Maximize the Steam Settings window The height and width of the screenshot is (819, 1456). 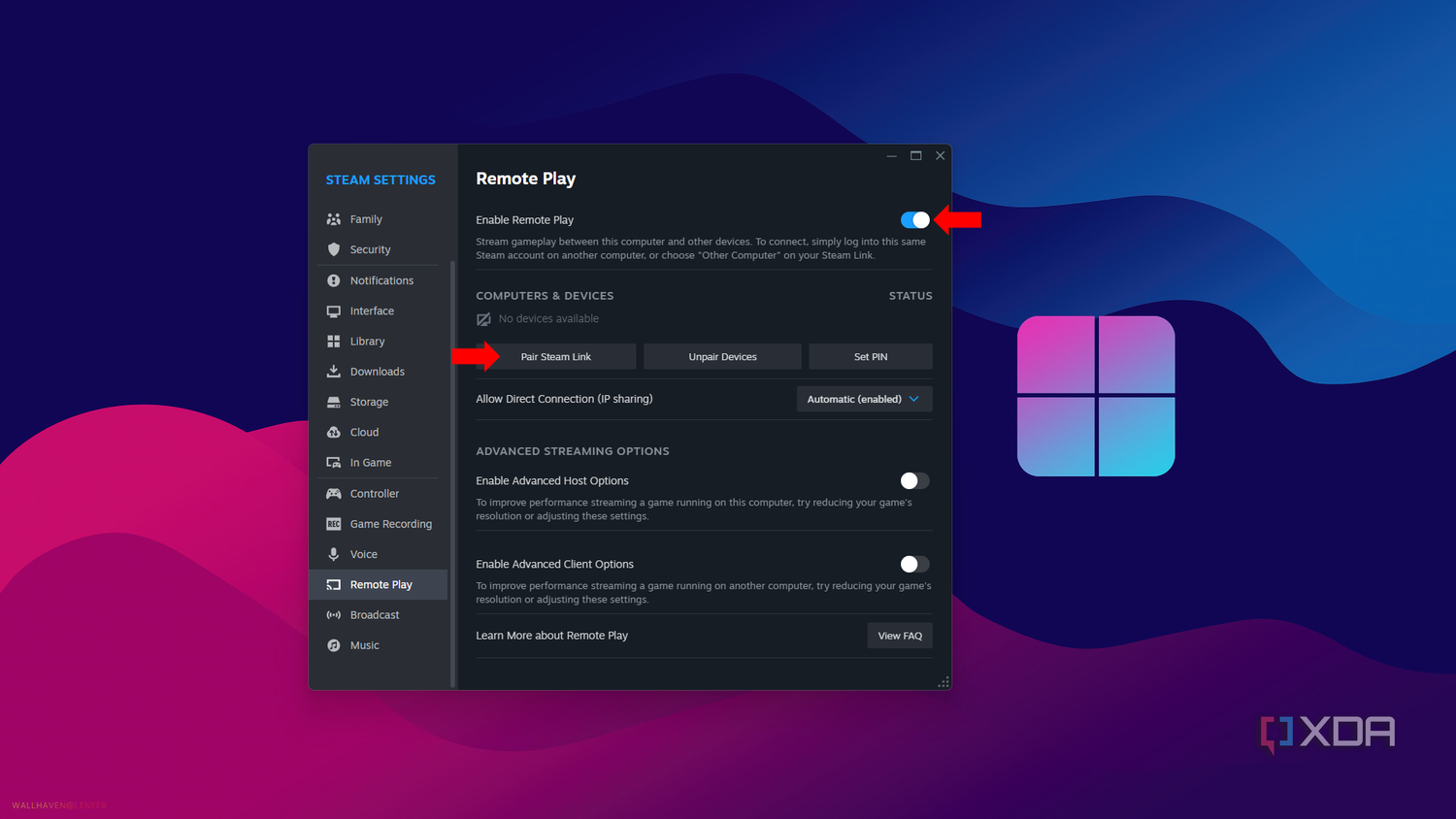pos(915,155)
